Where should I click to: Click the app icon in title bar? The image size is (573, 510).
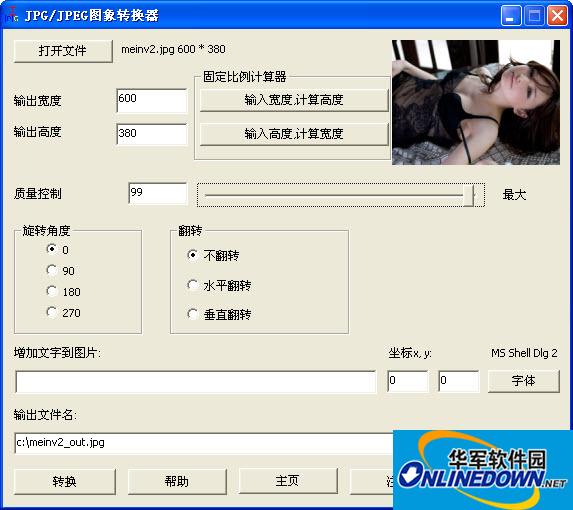click(x=12, y=14)
